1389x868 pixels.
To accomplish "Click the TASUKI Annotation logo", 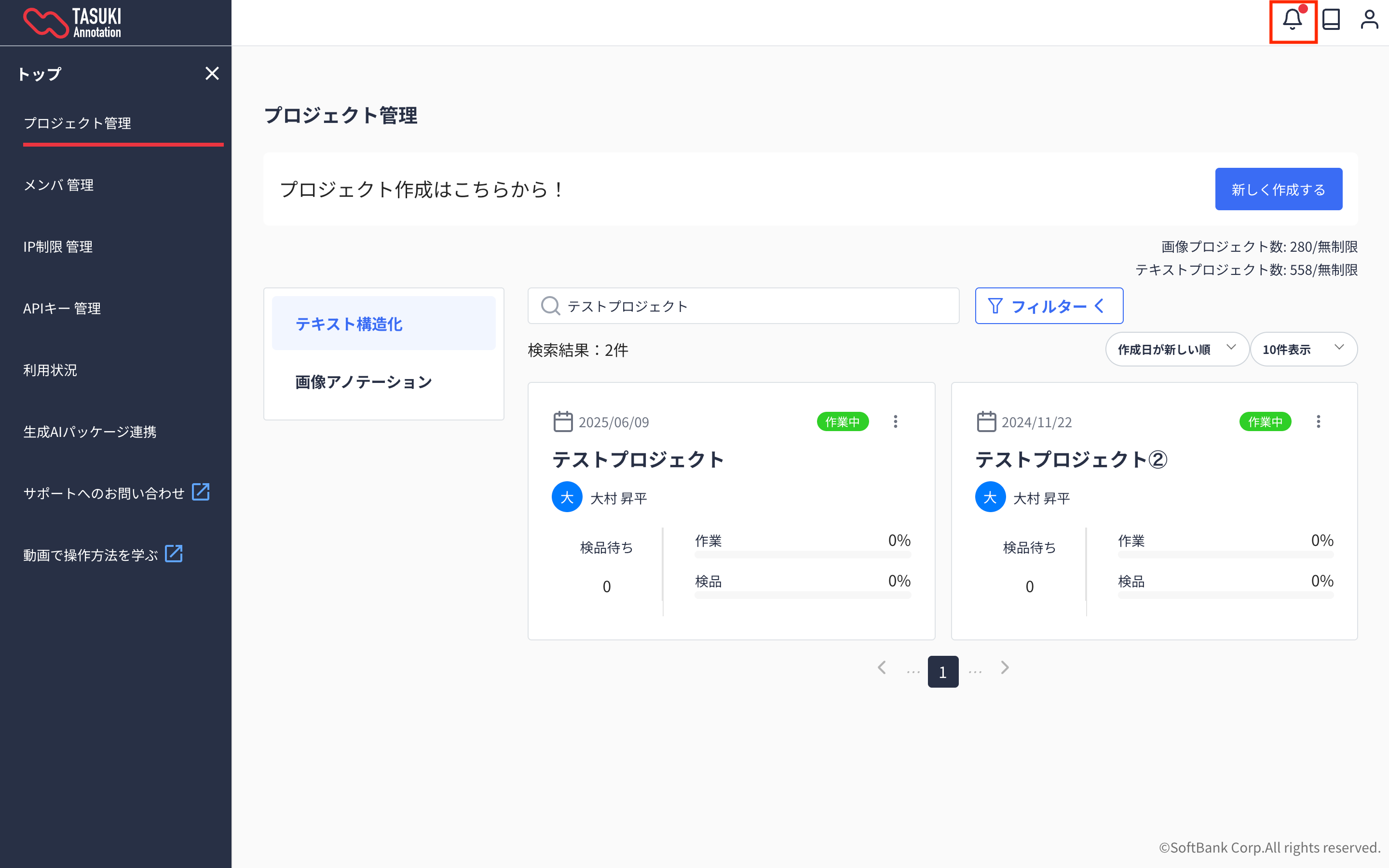I will click(x=72, y=23).
